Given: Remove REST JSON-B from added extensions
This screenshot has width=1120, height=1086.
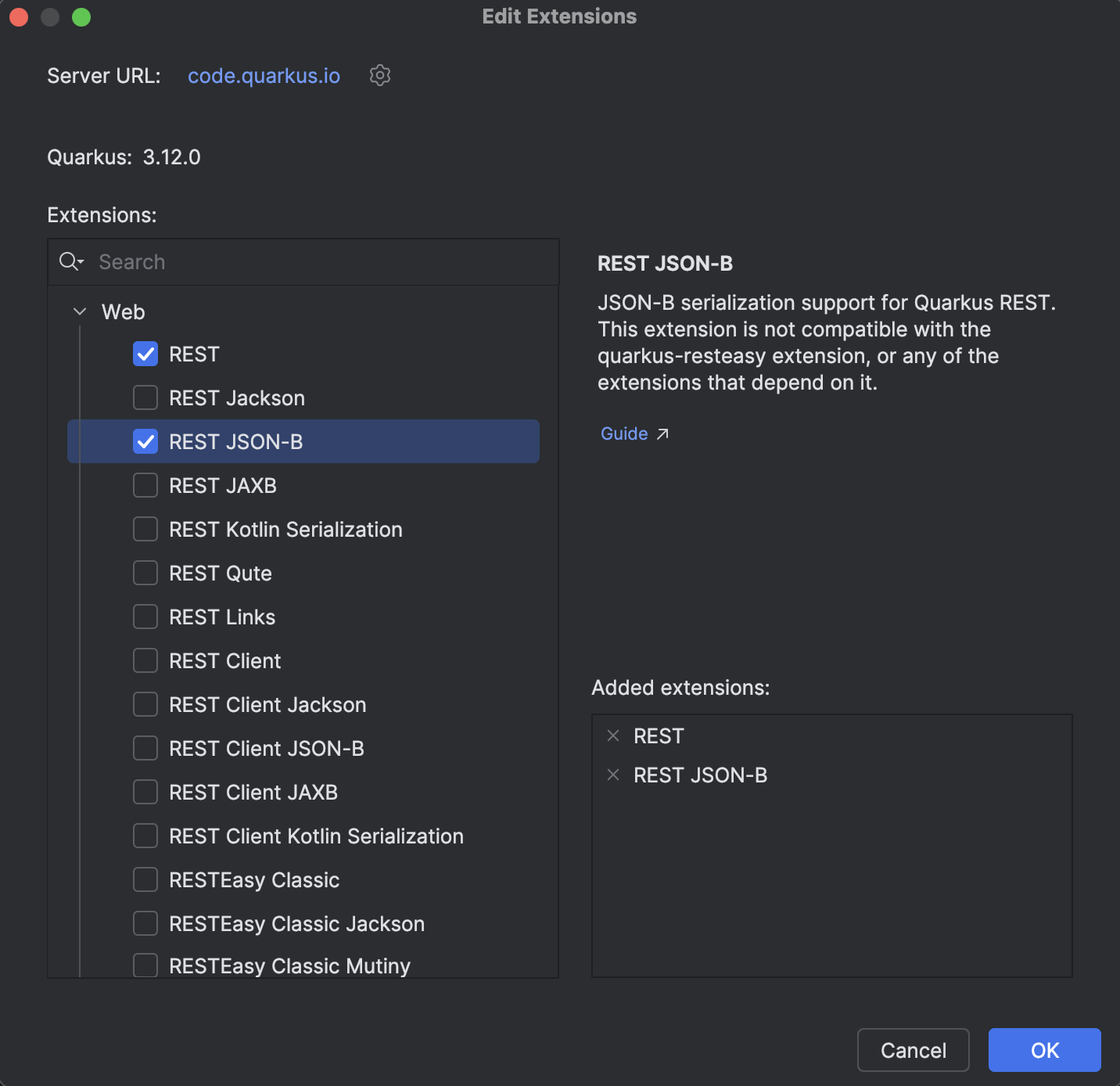Looking at the screenshot, I should pos(612,775).
